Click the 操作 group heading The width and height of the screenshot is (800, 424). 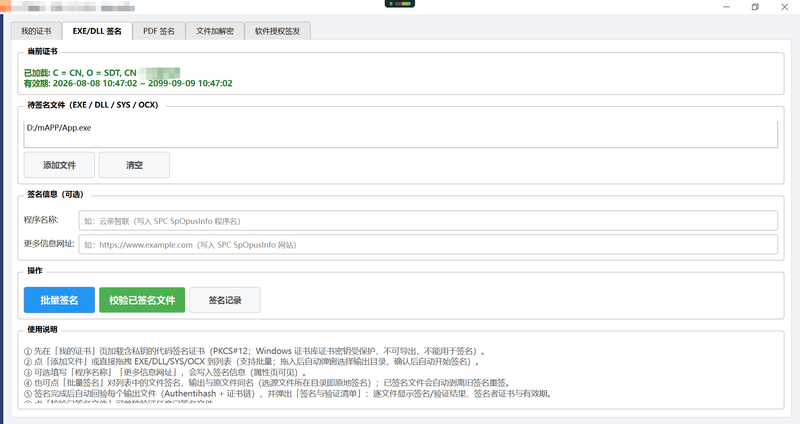(x=35, y=270)
